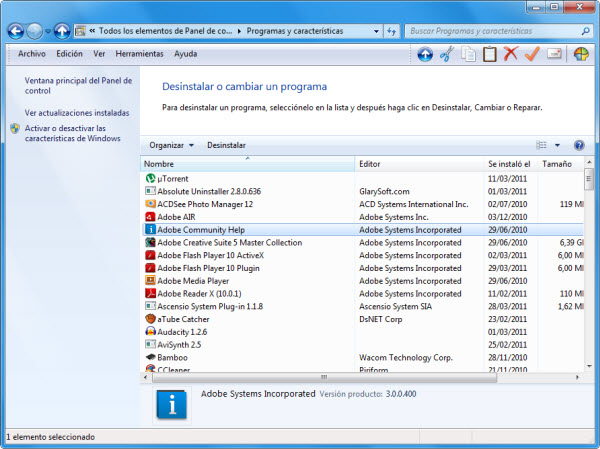The image size is (600, 449).
Task: Click the clipboard Paste icon
Action: click(x=489, y=54)
